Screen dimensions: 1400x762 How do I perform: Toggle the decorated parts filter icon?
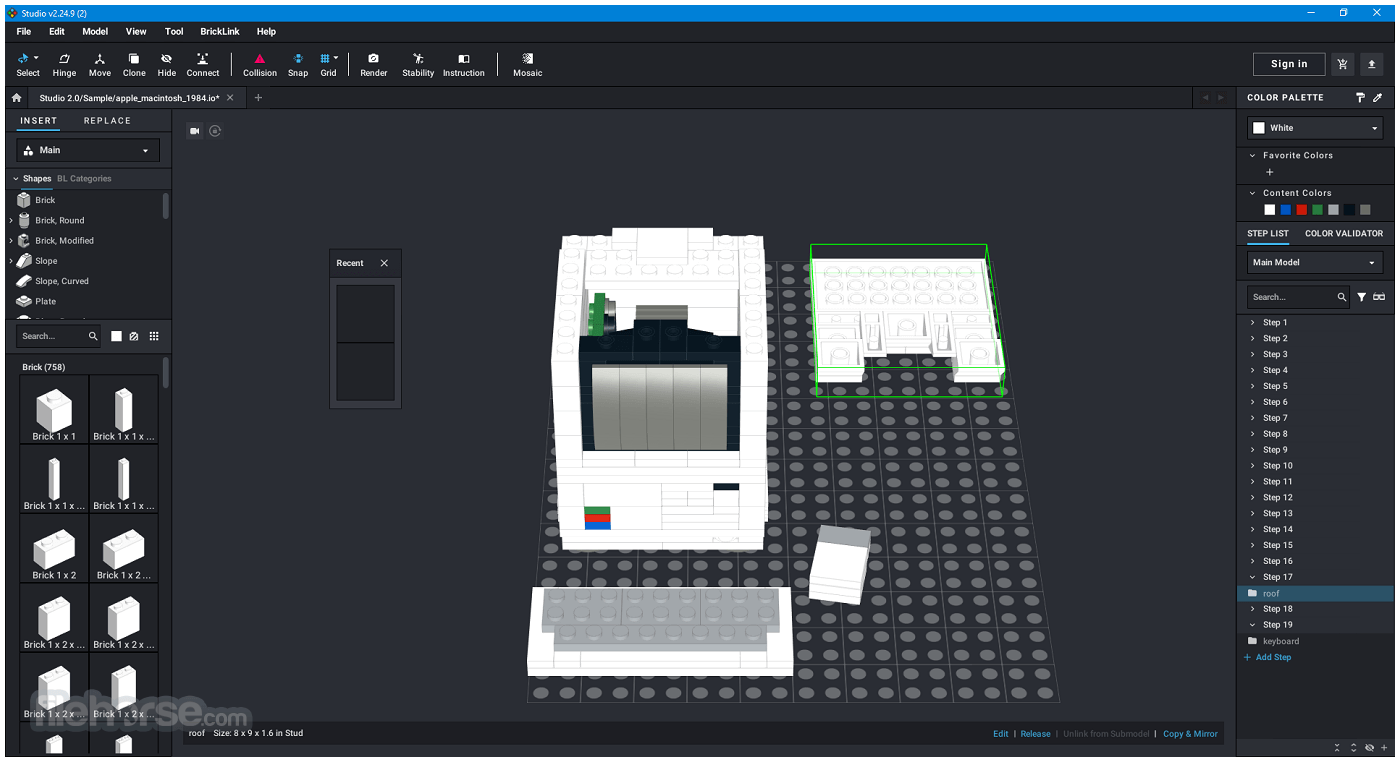coord(134,336)
